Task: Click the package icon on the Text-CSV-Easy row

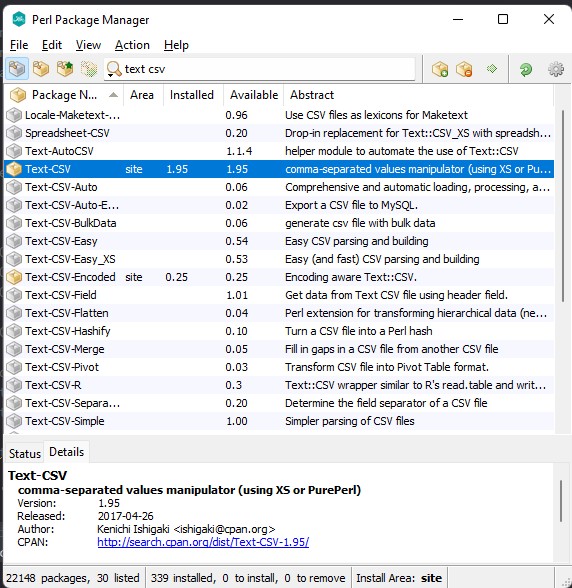Action: [x=14, y=241]
